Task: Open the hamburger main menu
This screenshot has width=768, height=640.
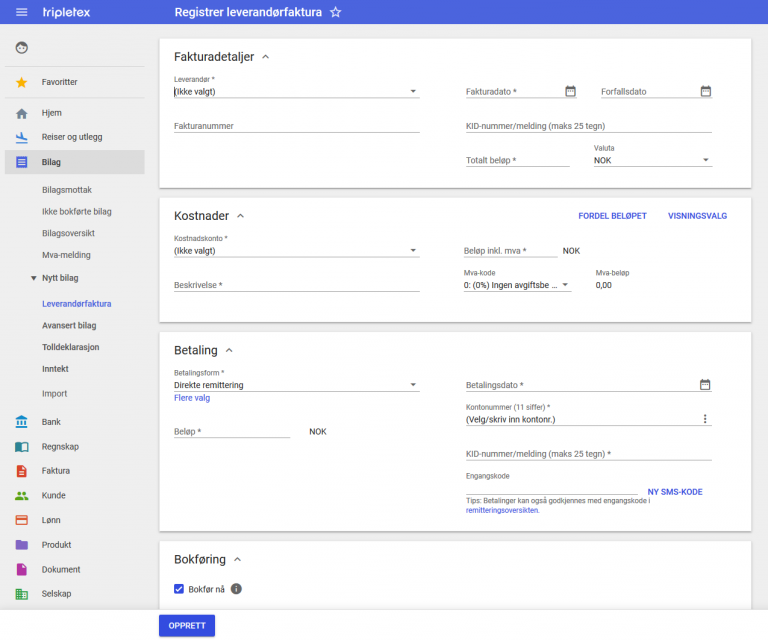Action: click(21, 12)
